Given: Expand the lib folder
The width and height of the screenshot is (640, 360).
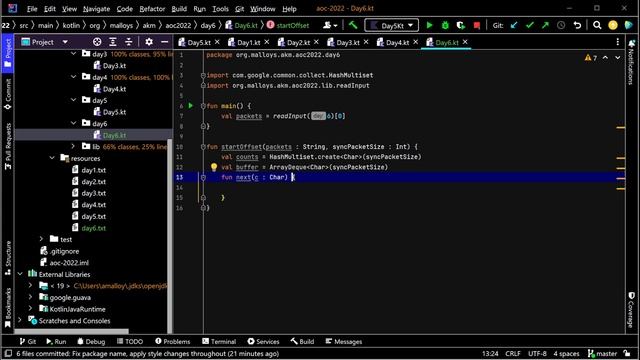Looking at the screenshot, I should (x=73, y=146).
